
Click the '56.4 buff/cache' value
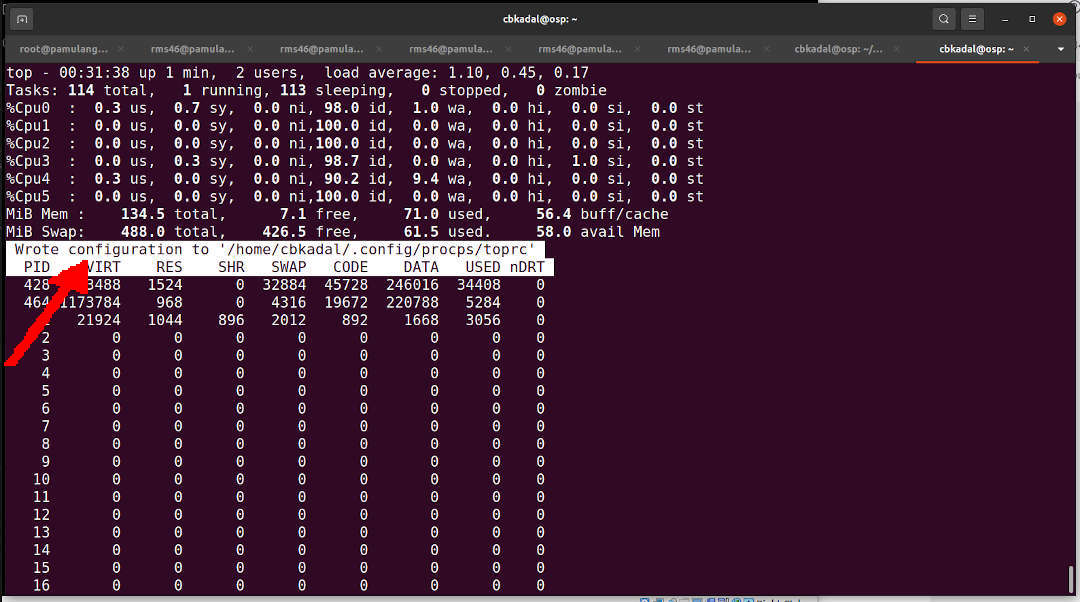point(602,214)
